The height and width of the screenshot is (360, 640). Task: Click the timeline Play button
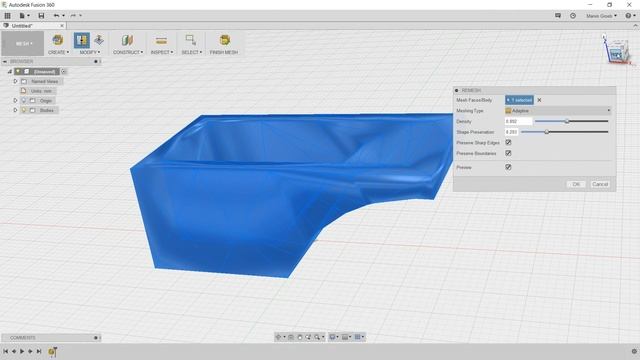[x=22, y=351]
